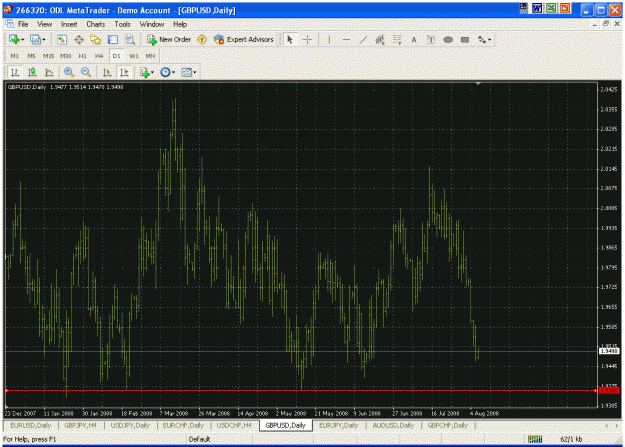Switch to the GBPCHF,Daily chart tab
This screenshot has width=625, height=447.
448,425
